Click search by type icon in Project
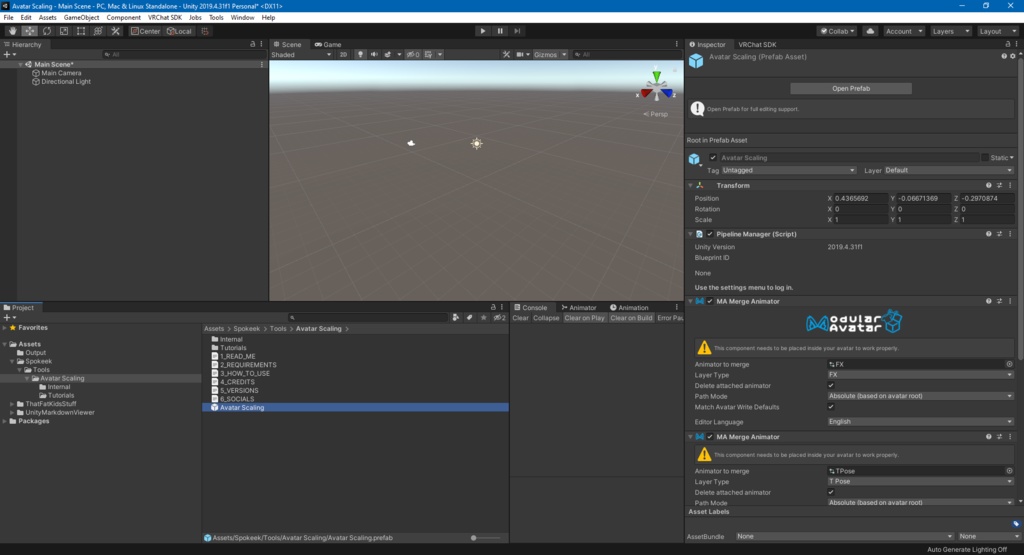1024x555 pixels. [456, 317]
